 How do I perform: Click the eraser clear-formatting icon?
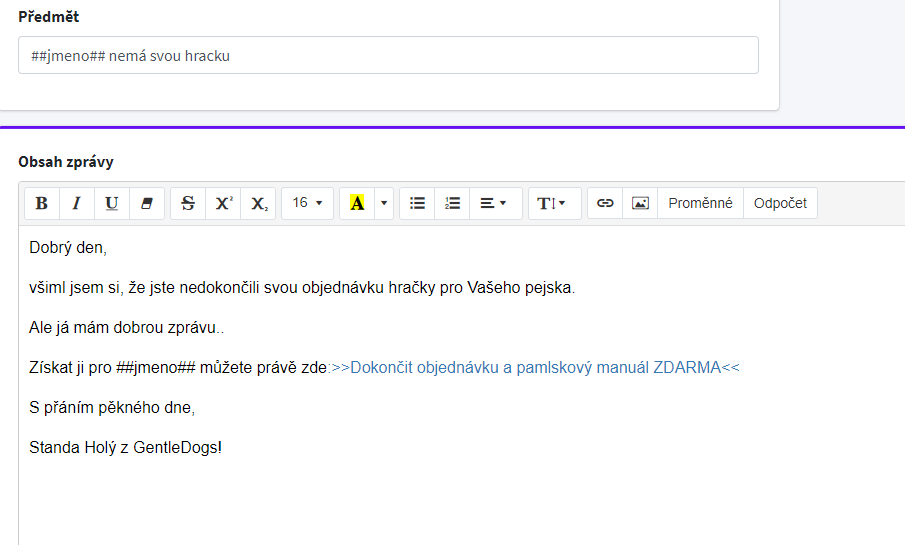point(147,203)
